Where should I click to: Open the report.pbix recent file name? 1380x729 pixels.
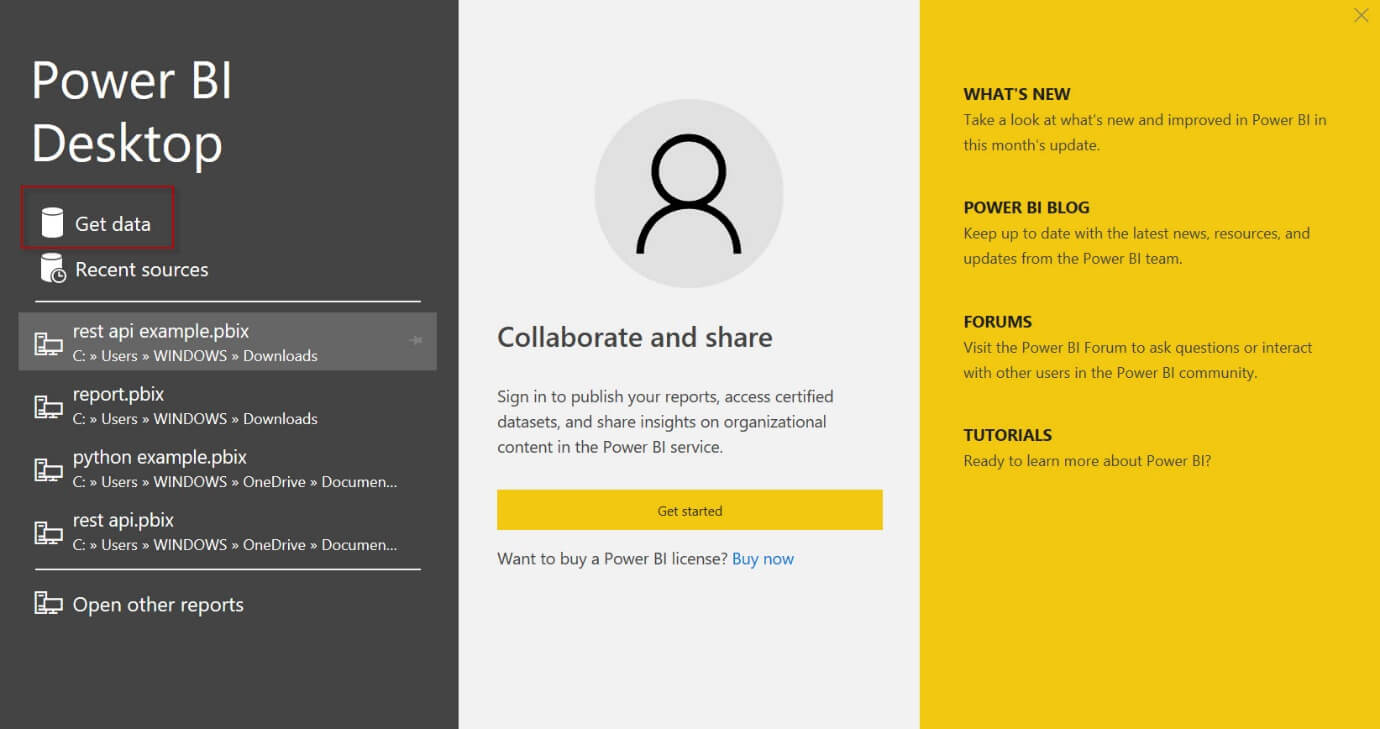118,394
